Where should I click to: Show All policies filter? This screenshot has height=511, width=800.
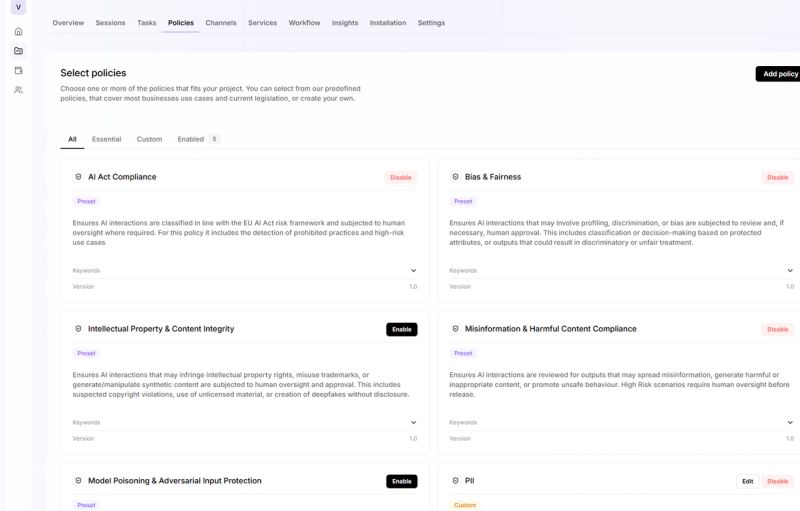coord(72,139)
